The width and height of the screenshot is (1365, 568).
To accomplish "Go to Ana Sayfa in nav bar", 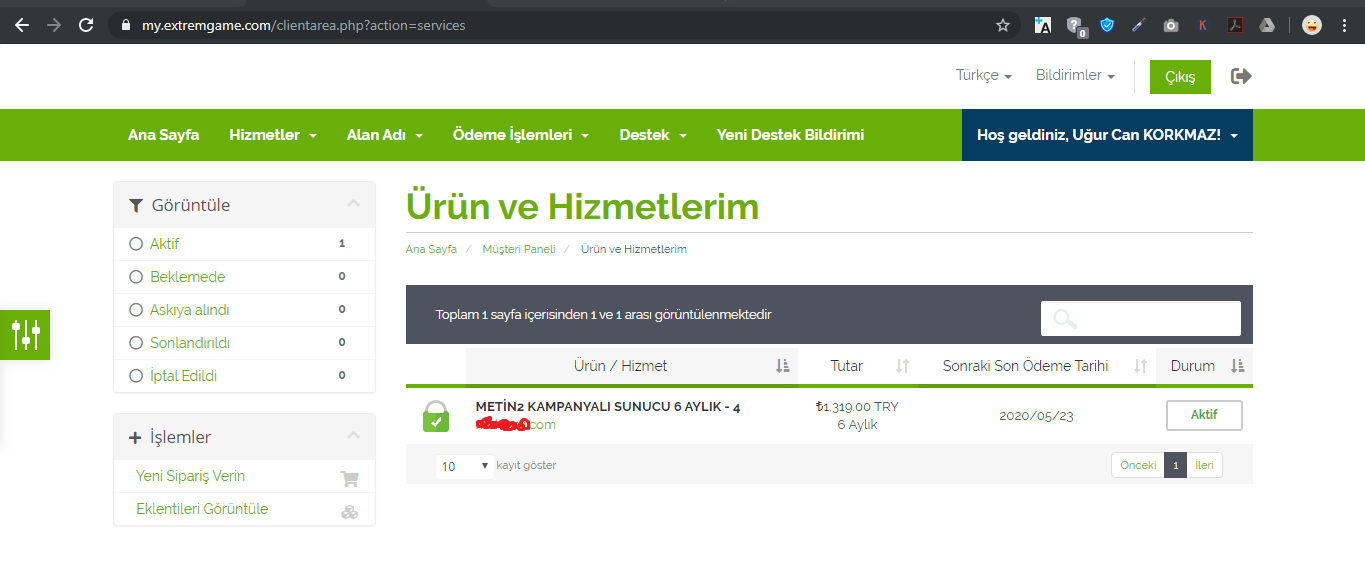I will tap(164, 135).
